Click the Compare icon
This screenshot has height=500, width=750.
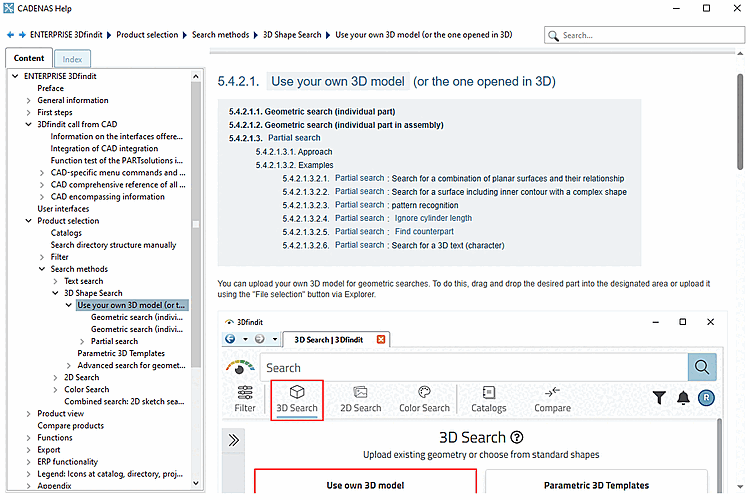tap(552, 392)
